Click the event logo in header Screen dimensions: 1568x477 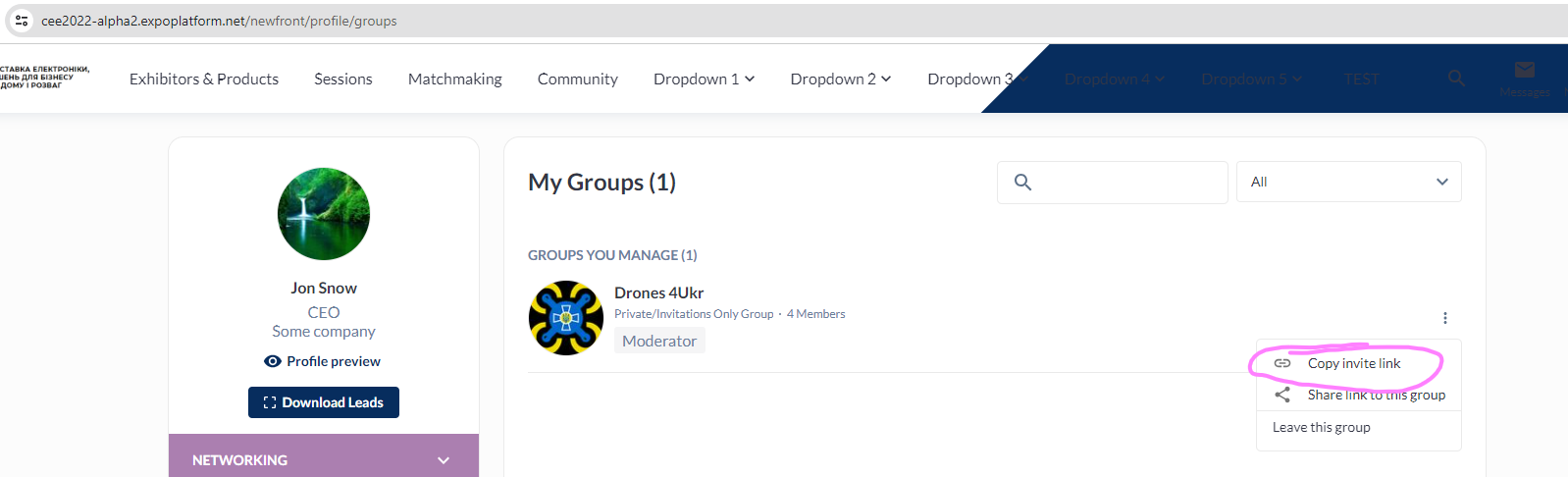(x=44, y=78)
